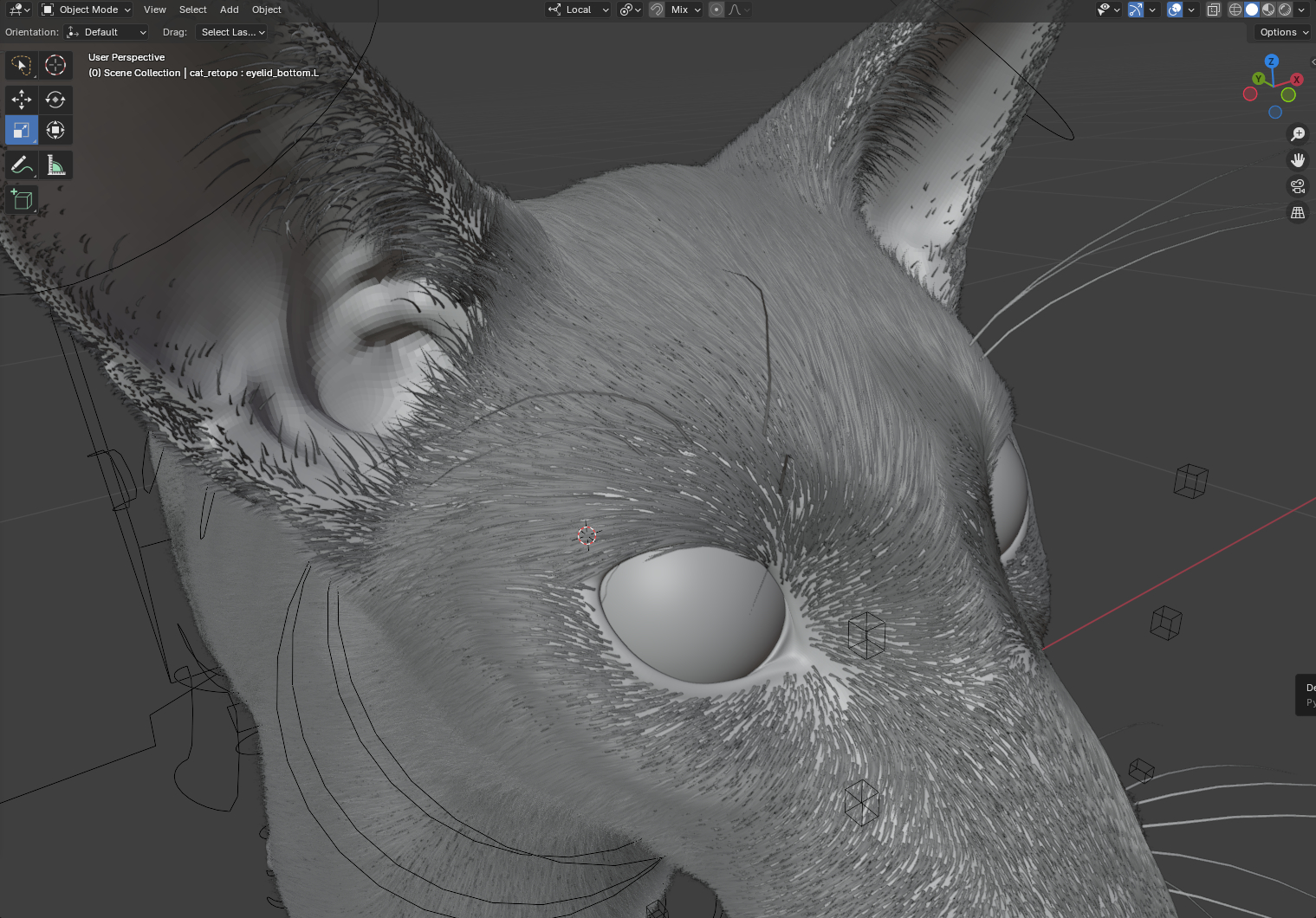
Task: Open the Add menu
Action: coord(229,10)
